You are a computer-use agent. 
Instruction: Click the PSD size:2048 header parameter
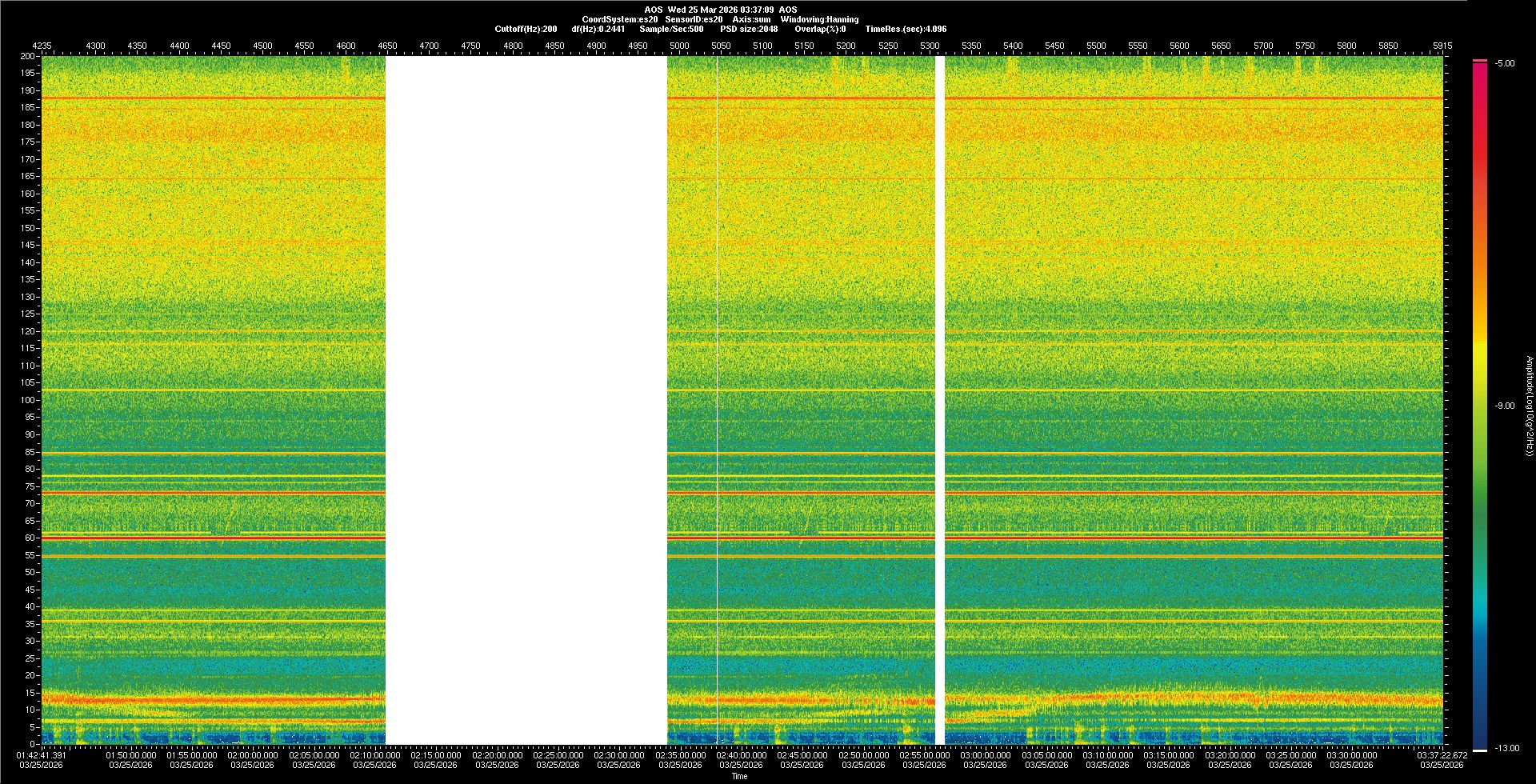tap(749, 29)
